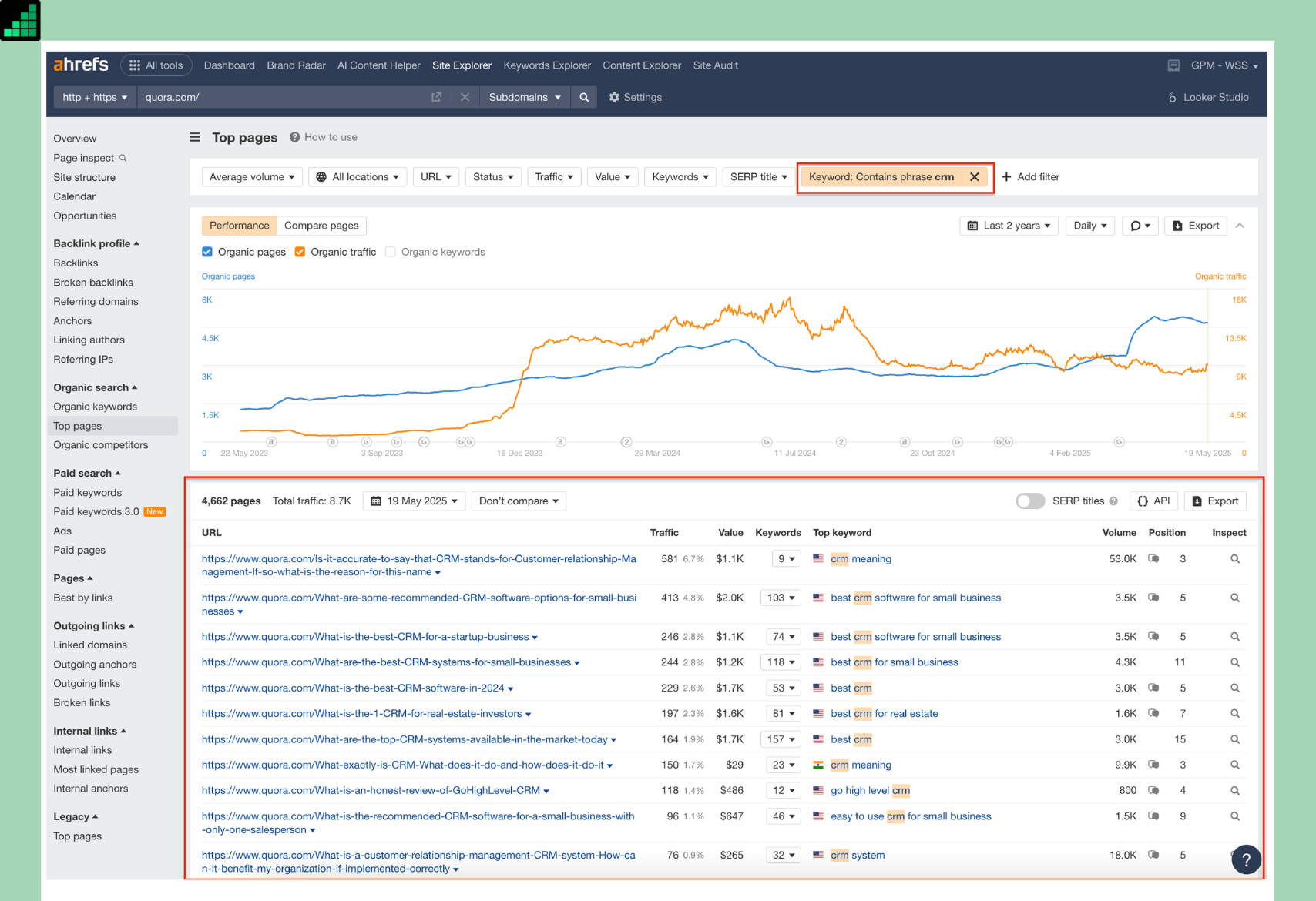Open All locations dropdown

(x=358, y=177)
